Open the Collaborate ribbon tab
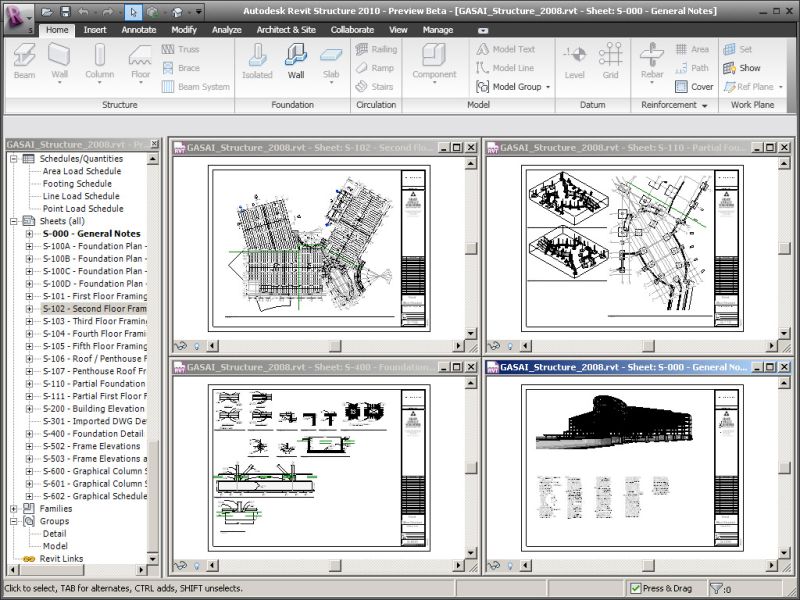This screenshot has width=800, height=600. tap(352, 30)
